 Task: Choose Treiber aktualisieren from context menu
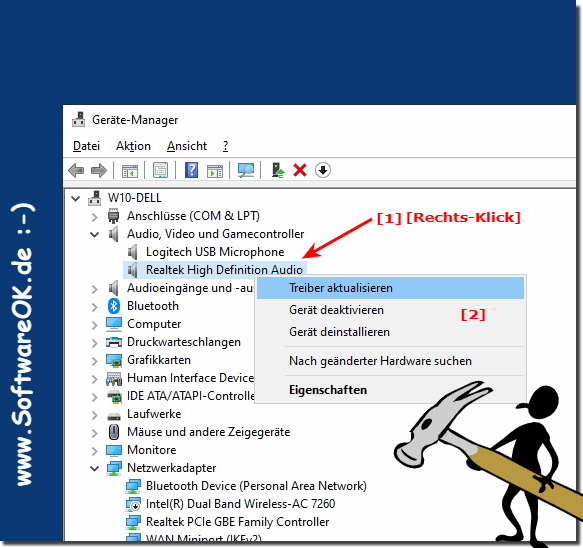click(x=390, y=288)
